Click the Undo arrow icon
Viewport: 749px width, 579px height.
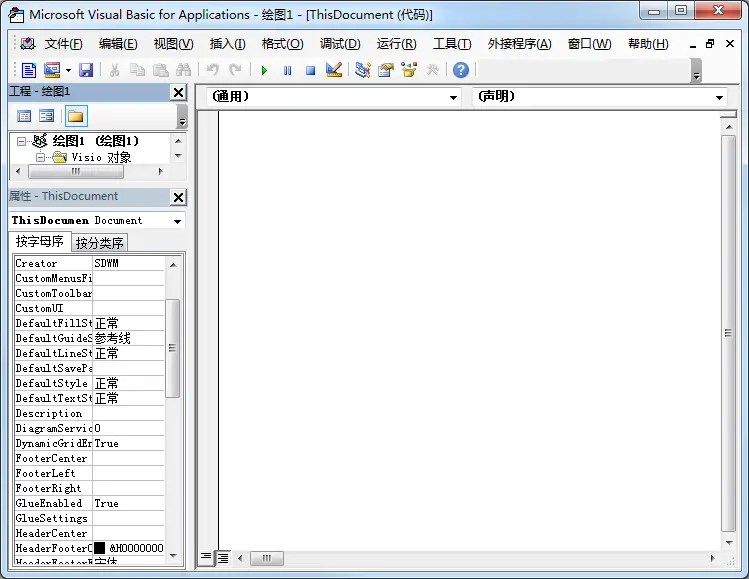(213, 70)
